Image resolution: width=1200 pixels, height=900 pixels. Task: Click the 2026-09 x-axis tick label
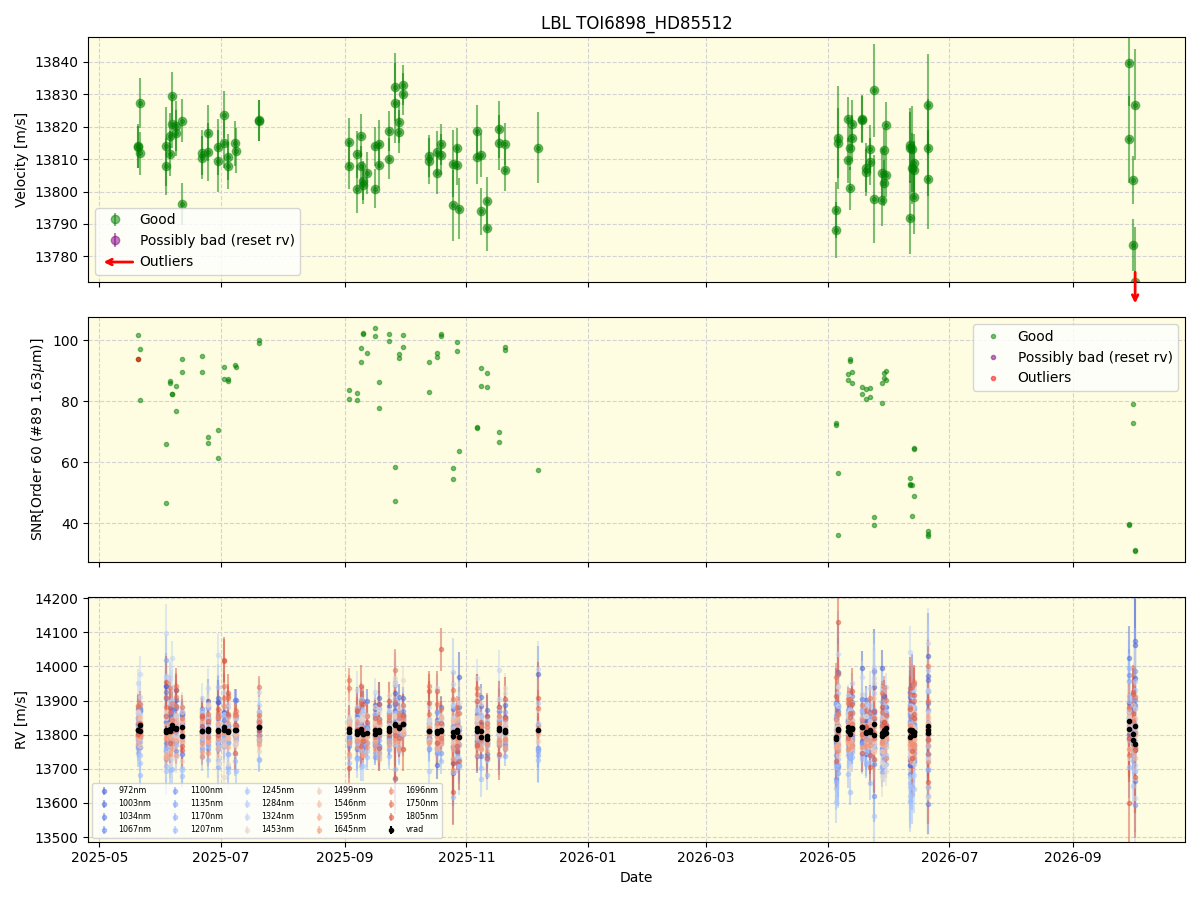click(x=1073, y=857)
